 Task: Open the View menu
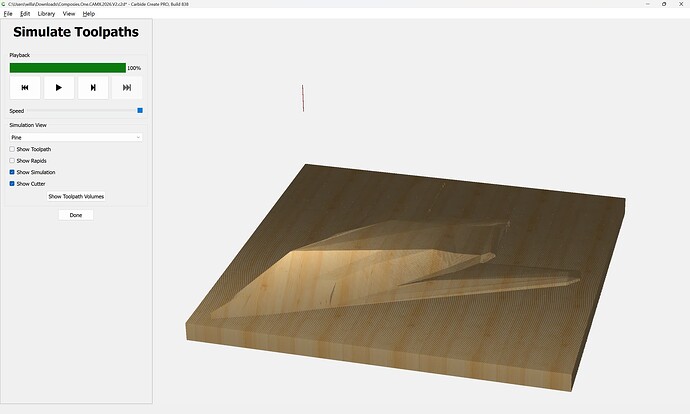tap(69, 14)
